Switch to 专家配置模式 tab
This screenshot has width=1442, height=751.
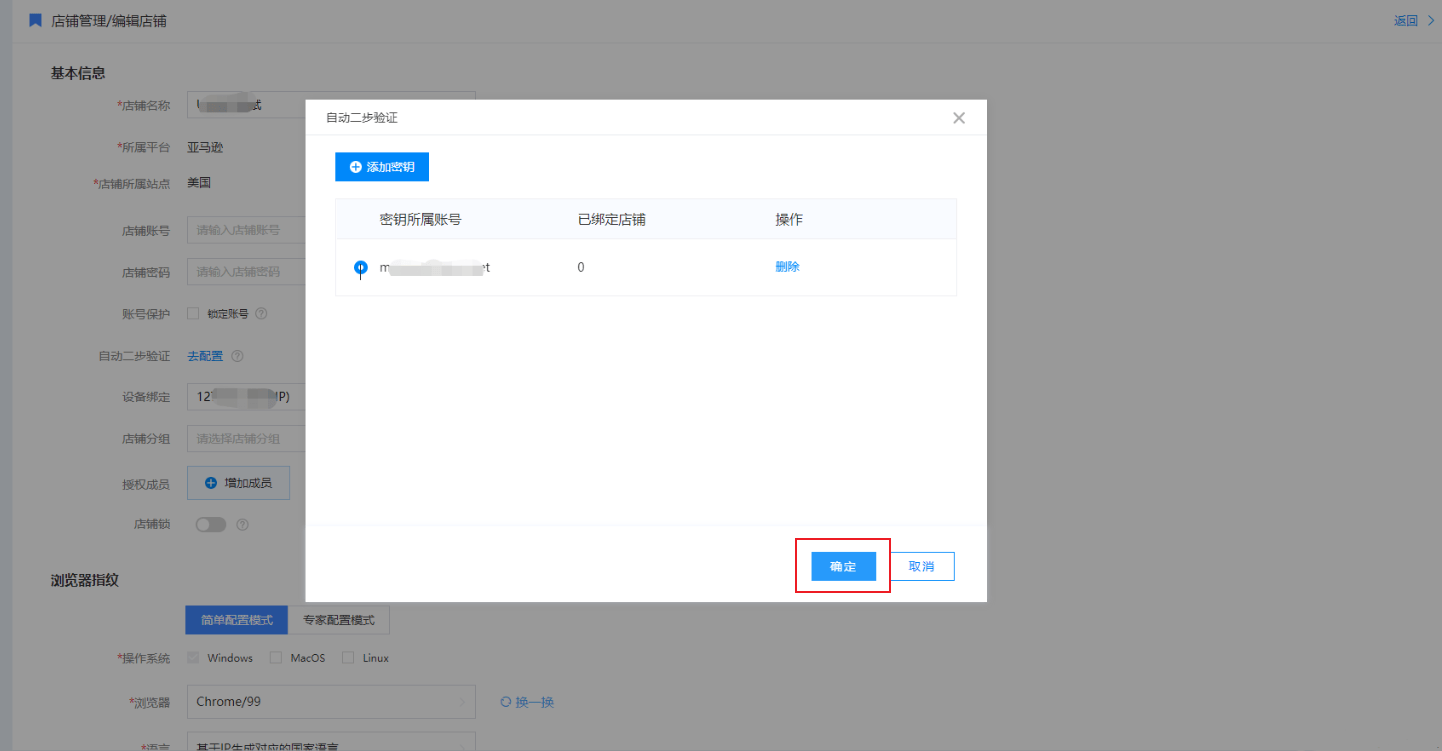(x=339, y=620)
